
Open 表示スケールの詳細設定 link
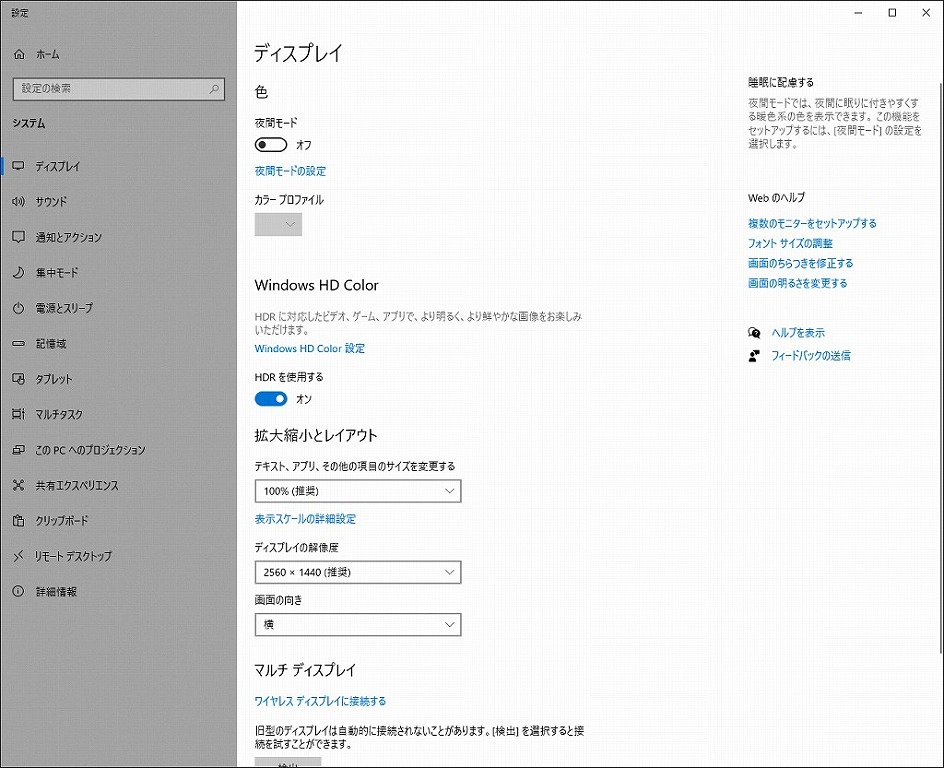coord(305,519)
